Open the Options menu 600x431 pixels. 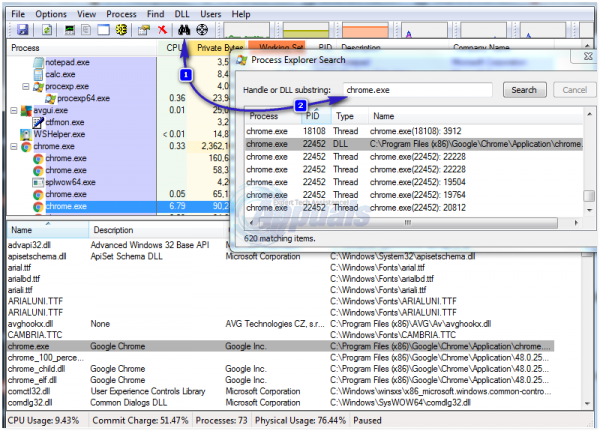[x=51, y=14]
